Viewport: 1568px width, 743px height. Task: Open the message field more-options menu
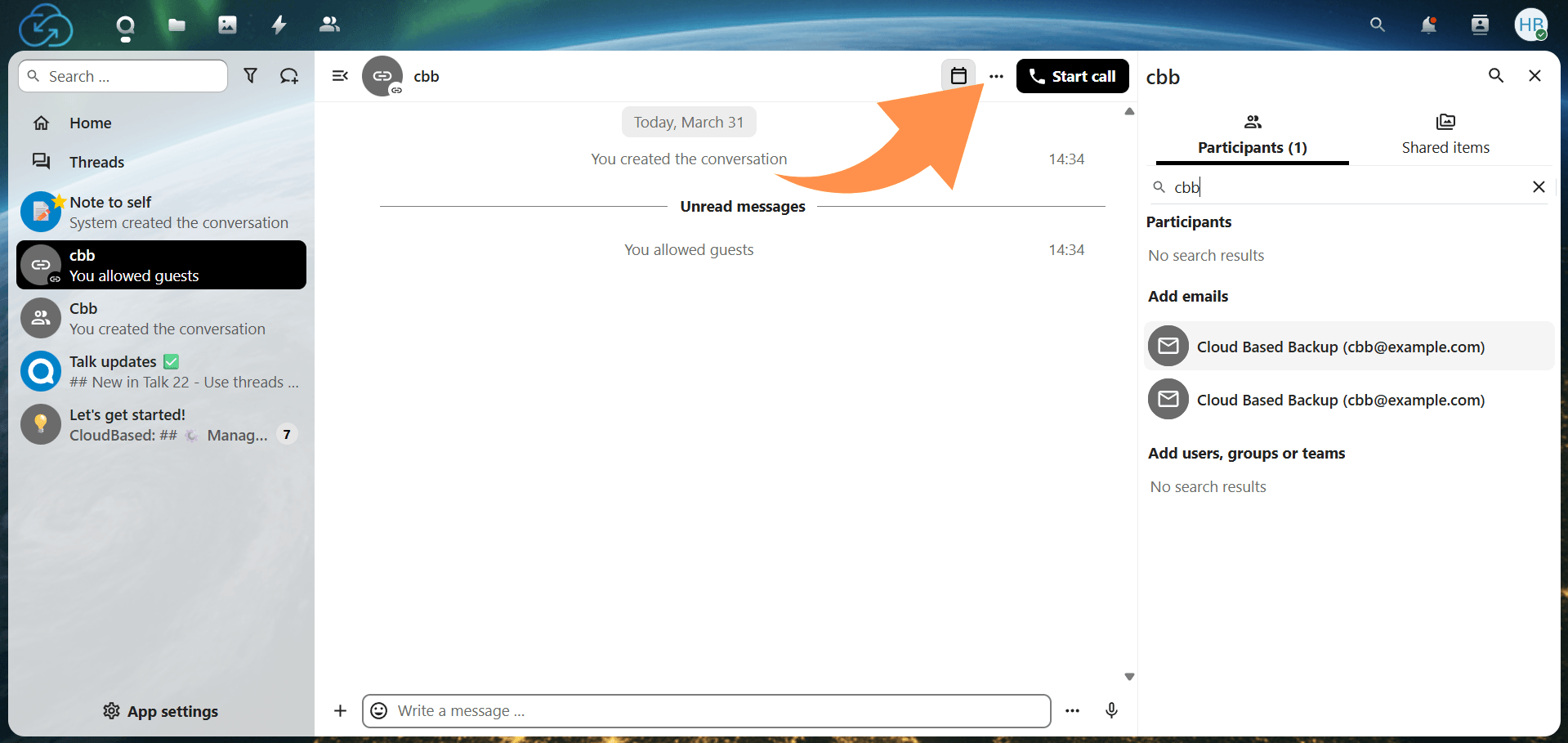(1072, 710)
